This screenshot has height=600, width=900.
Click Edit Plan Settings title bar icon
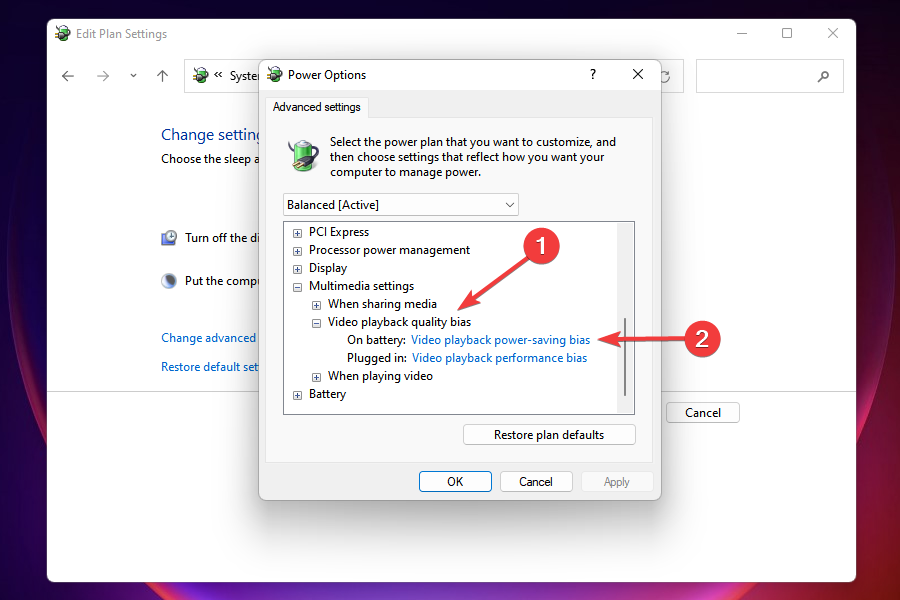[x=63, y=33]
